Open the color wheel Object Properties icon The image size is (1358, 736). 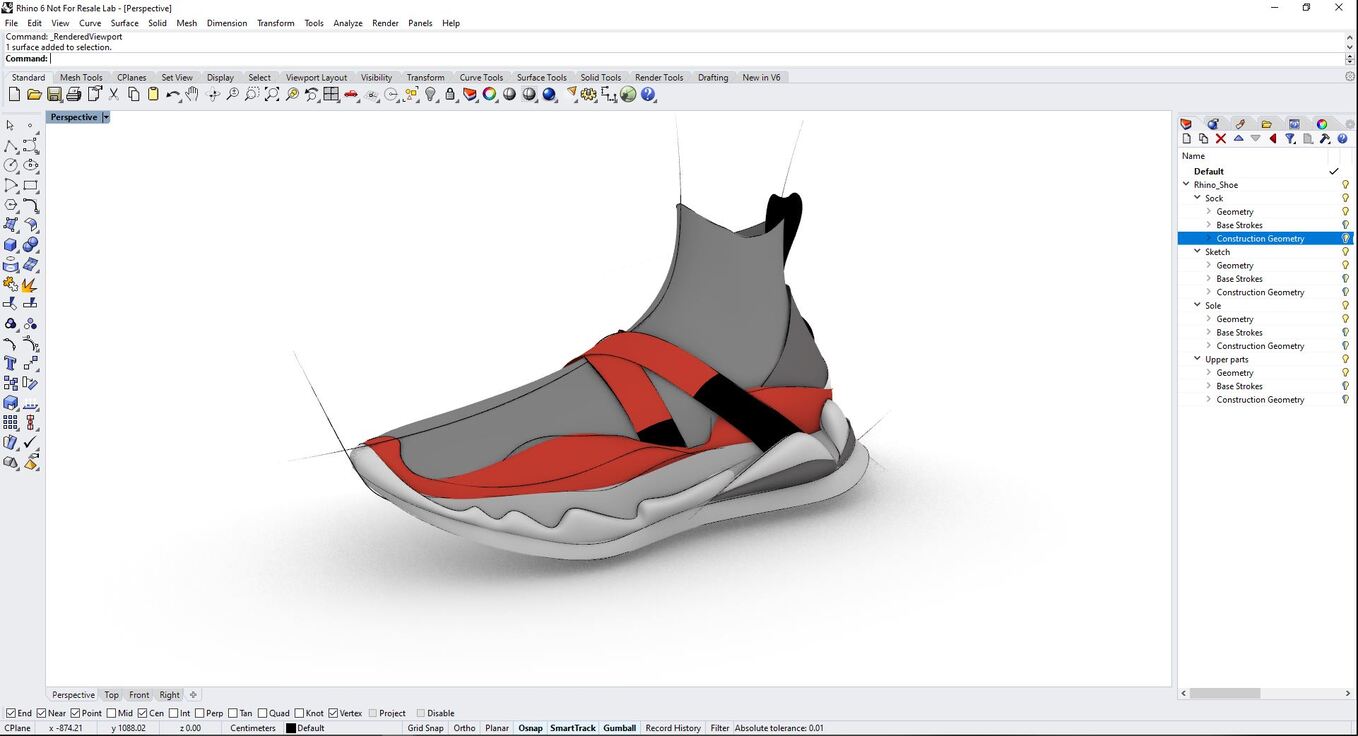489,94
